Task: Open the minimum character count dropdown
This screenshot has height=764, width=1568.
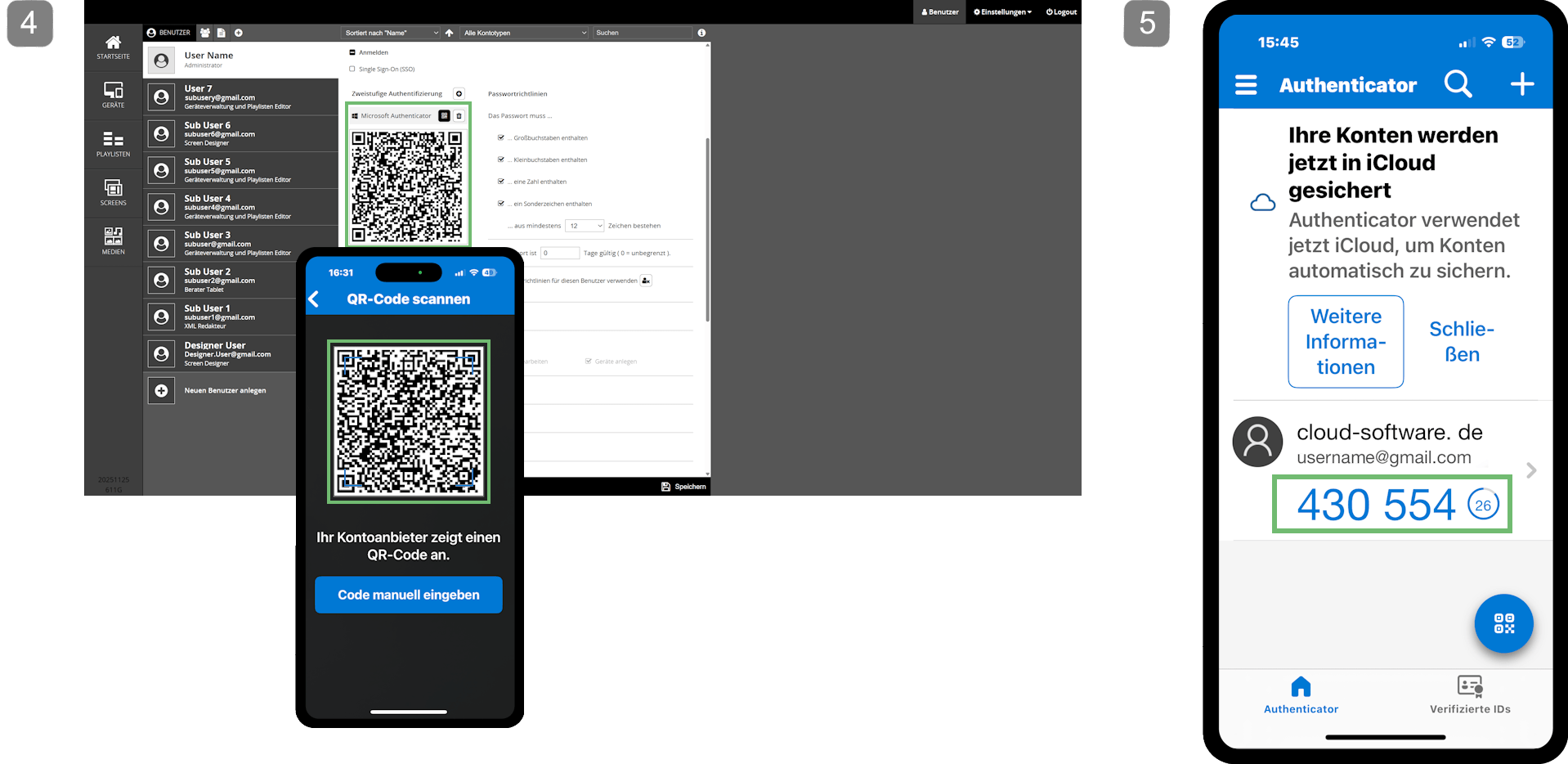Action: (x=585, y=226)
